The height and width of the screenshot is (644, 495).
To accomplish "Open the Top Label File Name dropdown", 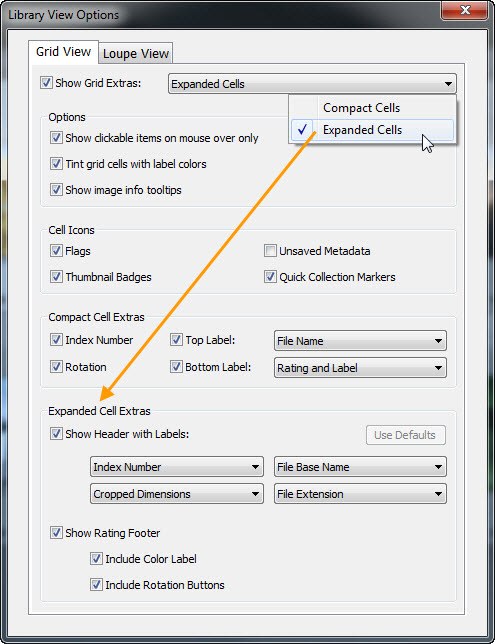I will coord(360,341).
